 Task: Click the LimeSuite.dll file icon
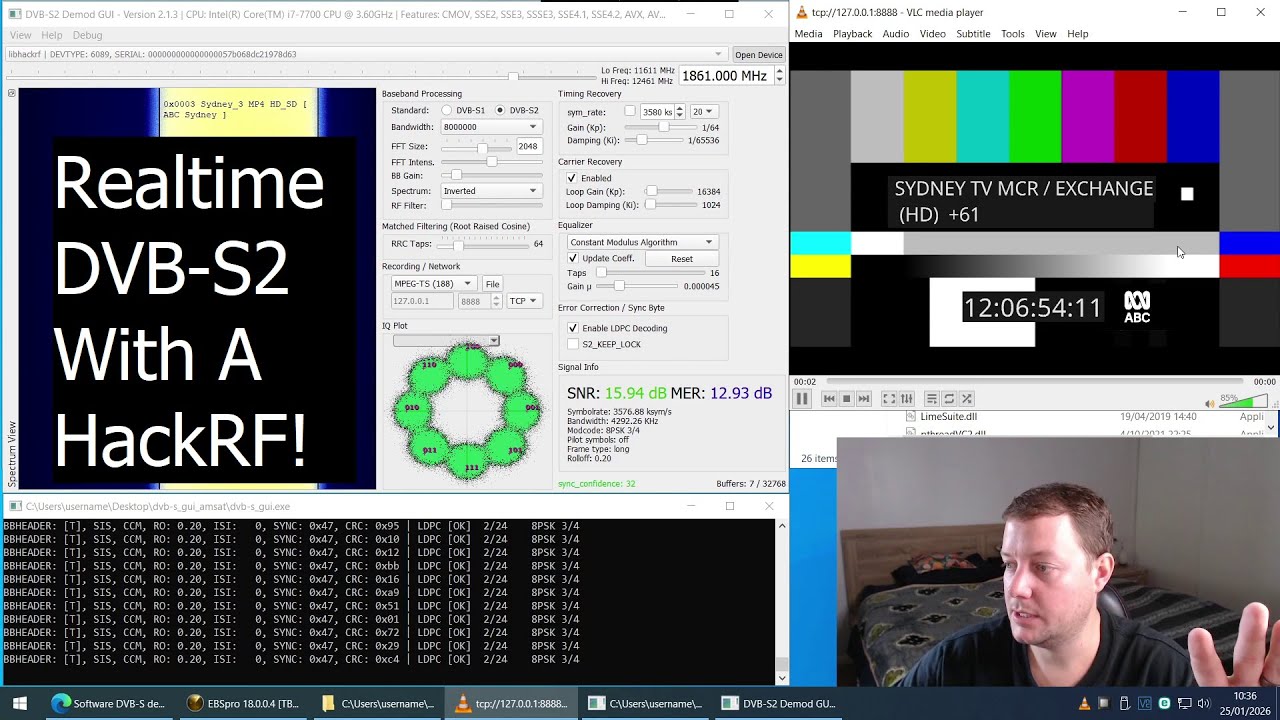coord(910,416)
